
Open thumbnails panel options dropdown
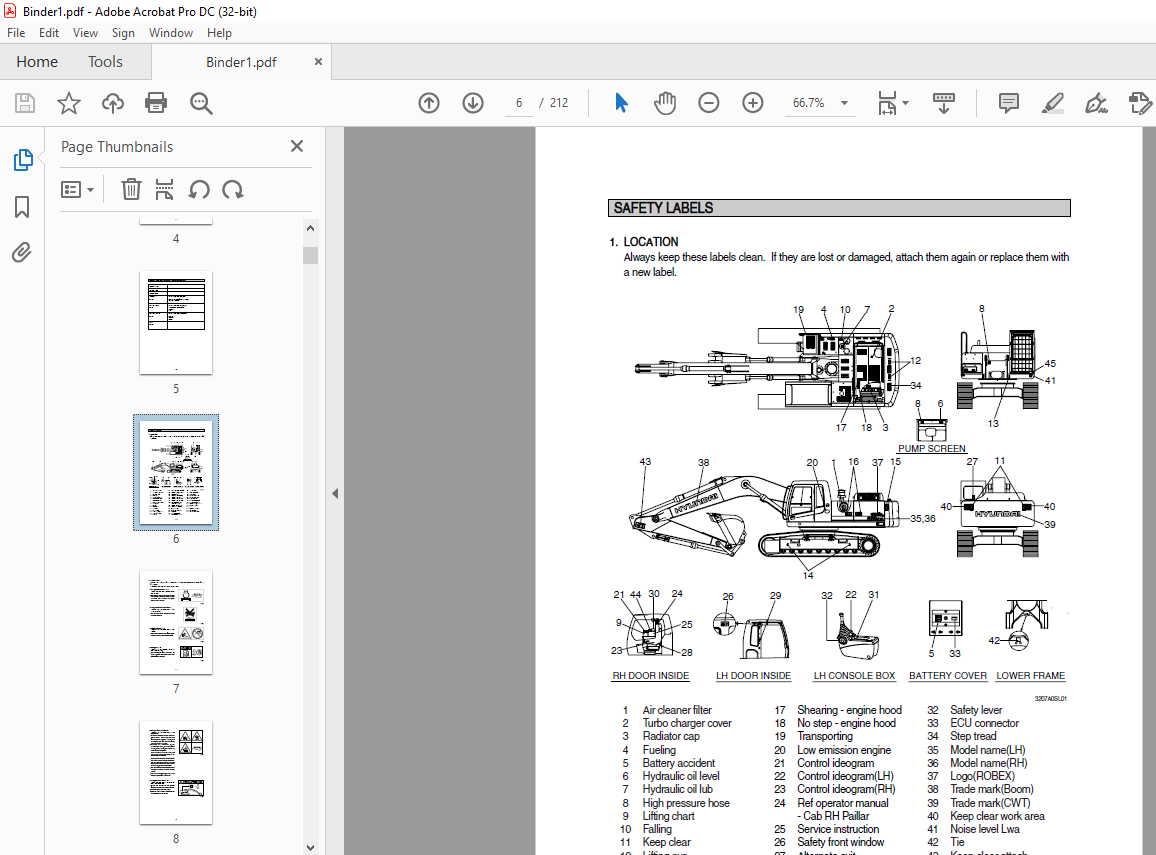tap(77, 189)
